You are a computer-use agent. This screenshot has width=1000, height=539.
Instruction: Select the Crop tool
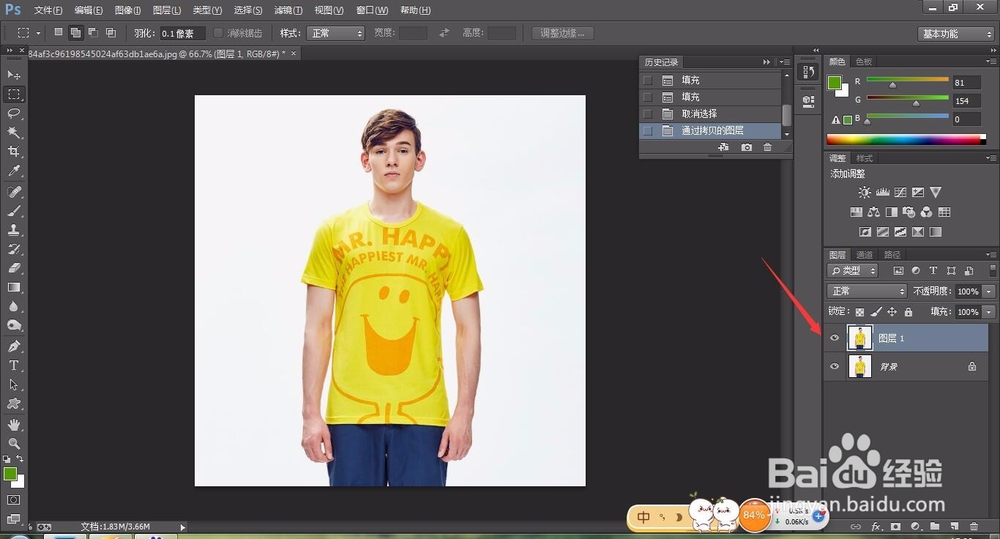click(x=13, y=151)
